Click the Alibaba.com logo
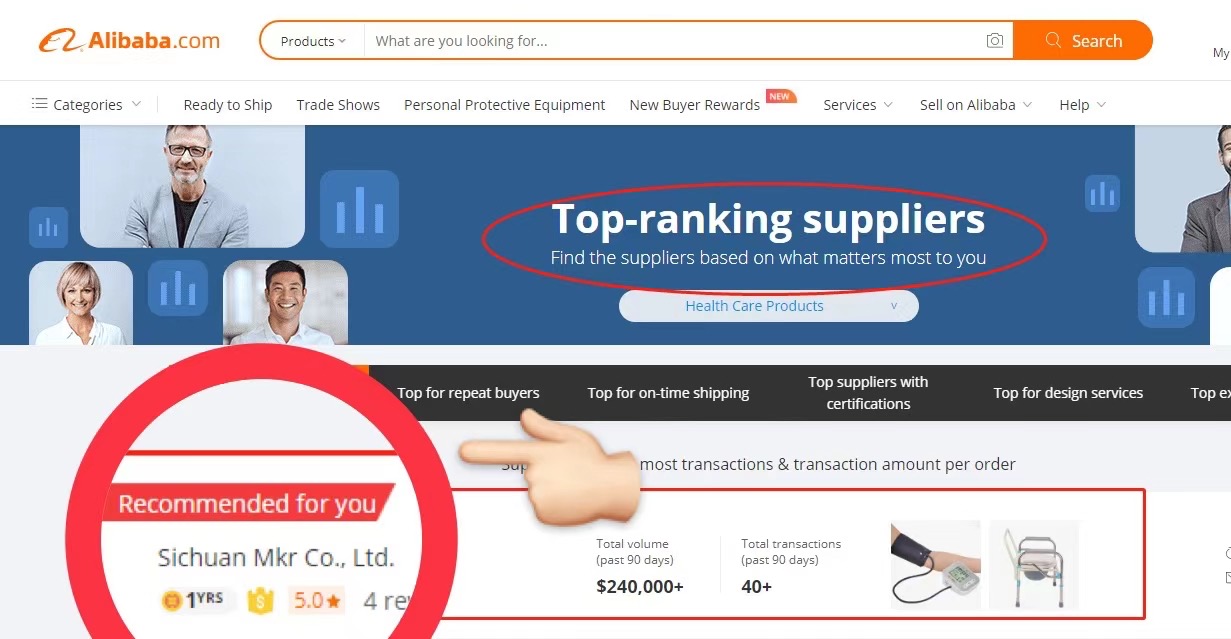The width and height of the screenshot is (1231, 639). point(129,41)
